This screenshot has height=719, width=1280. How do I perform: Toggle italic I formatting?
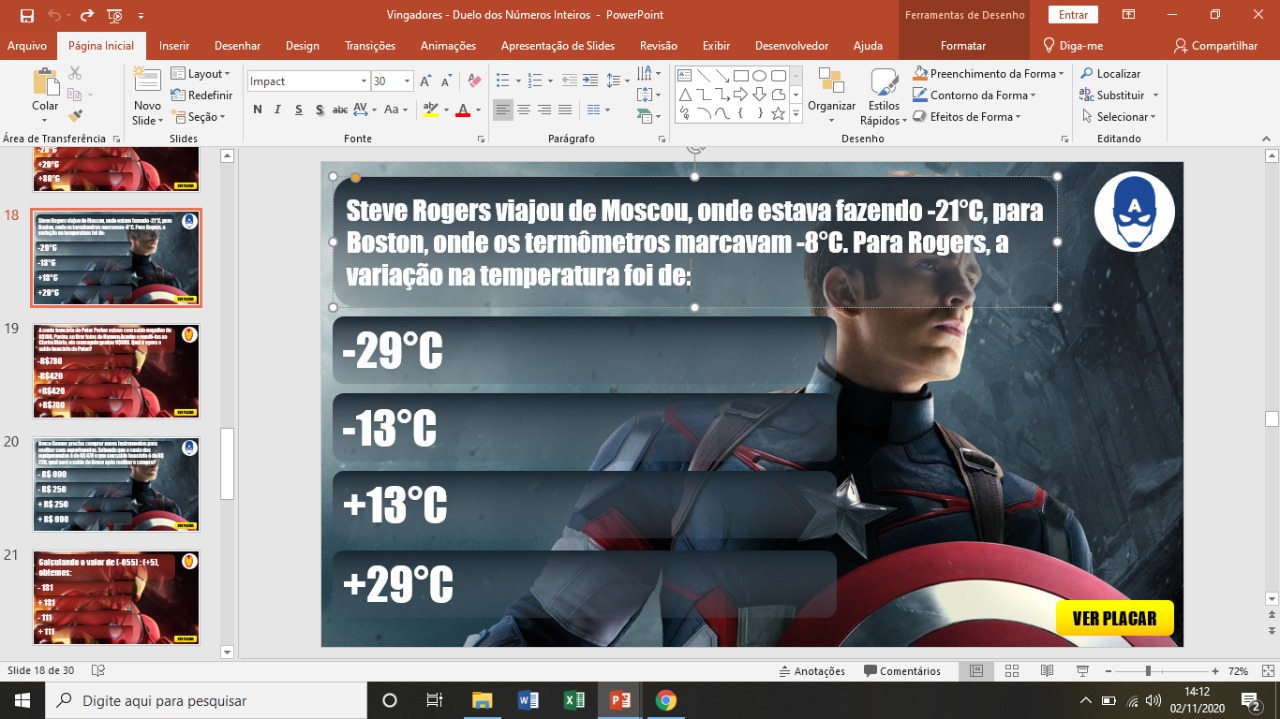point(278,110)
